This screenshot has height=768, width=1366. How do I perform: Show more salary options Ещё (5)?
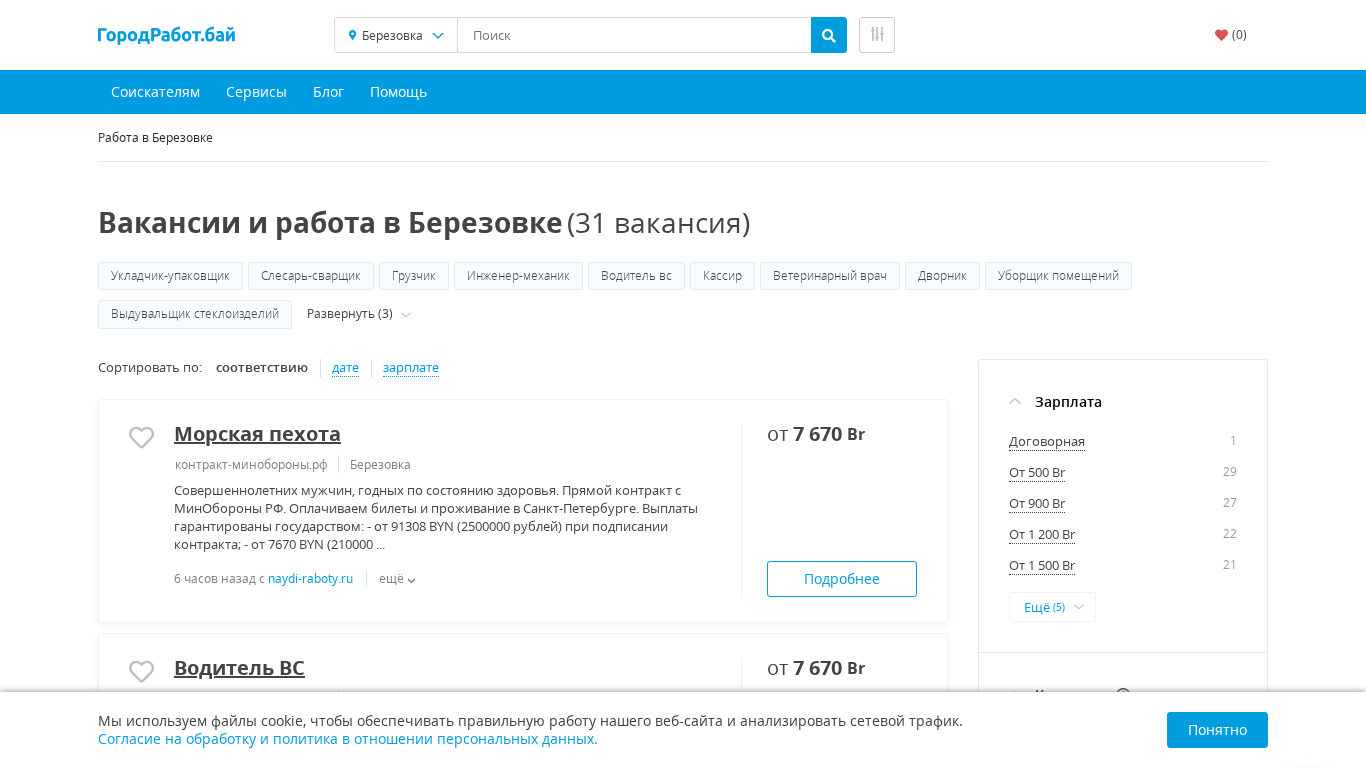click(x=1052, y=607)
